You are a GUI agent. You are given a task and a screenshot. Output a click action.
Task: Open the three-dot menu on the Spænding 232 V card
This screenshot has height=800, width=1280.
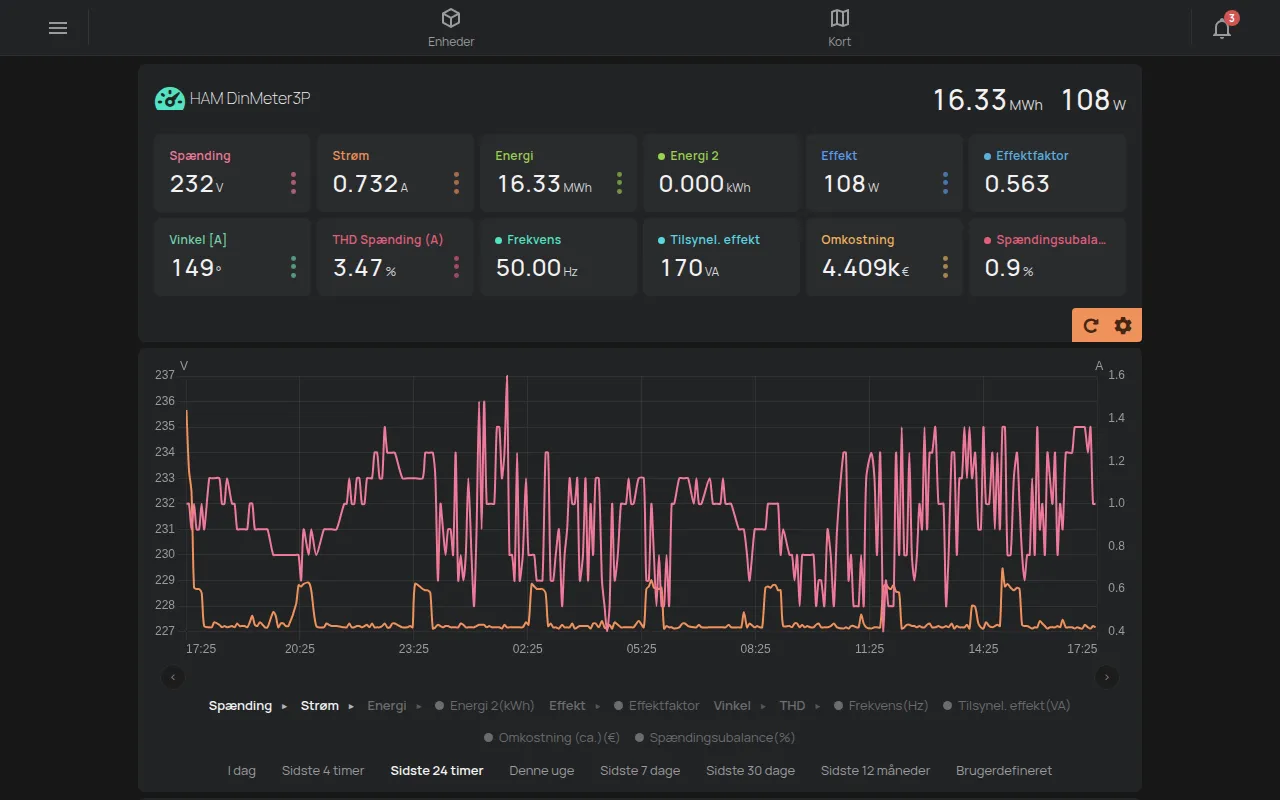293,183
